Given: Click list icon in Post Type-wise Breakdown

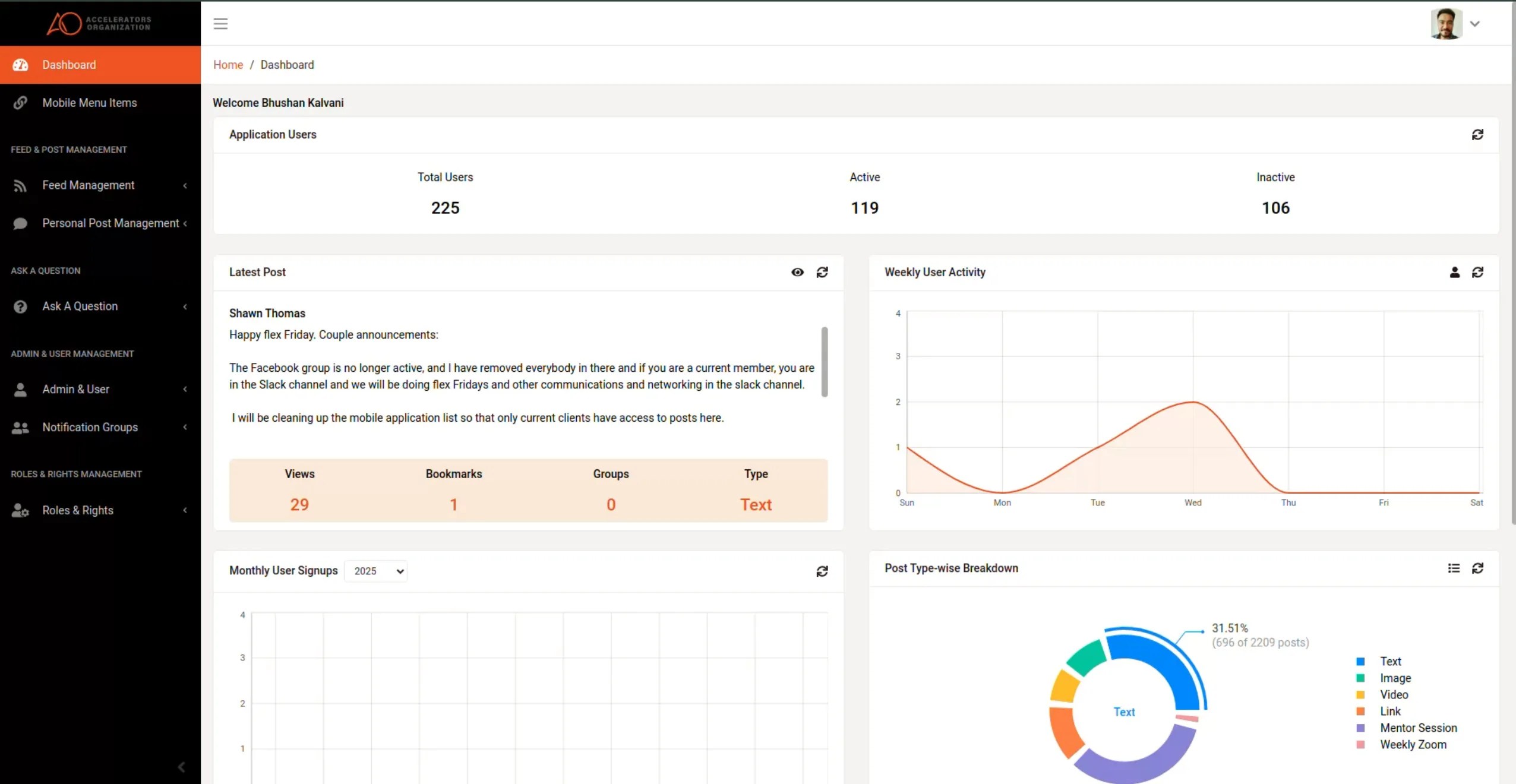Looking at the screenshot, I should pyautogui.click(x=1454, y=568).
